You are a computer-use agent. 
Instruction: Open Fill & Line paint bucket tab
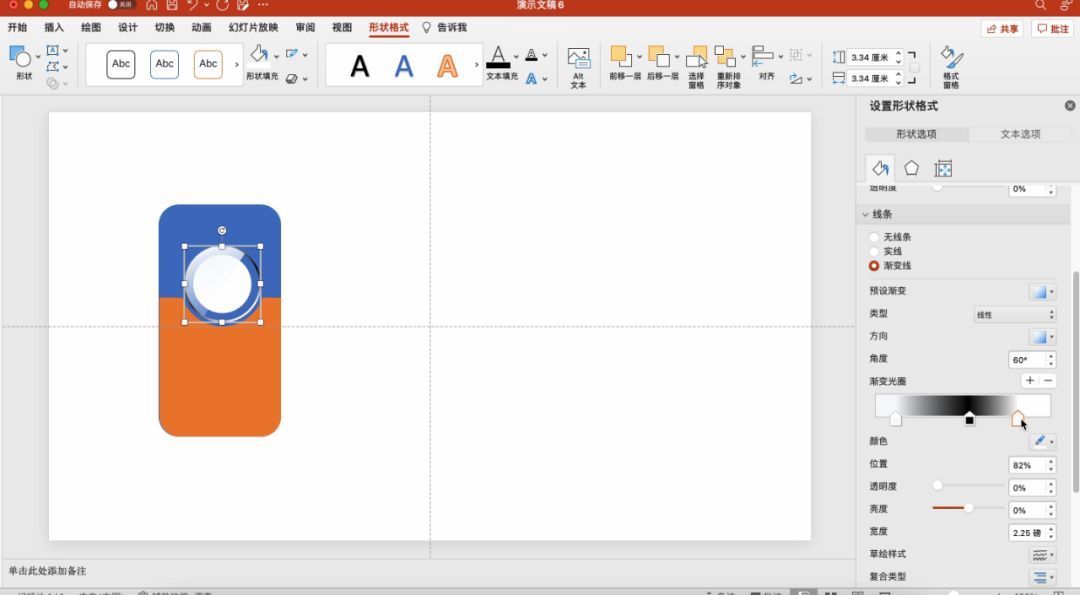click(880, 168)
